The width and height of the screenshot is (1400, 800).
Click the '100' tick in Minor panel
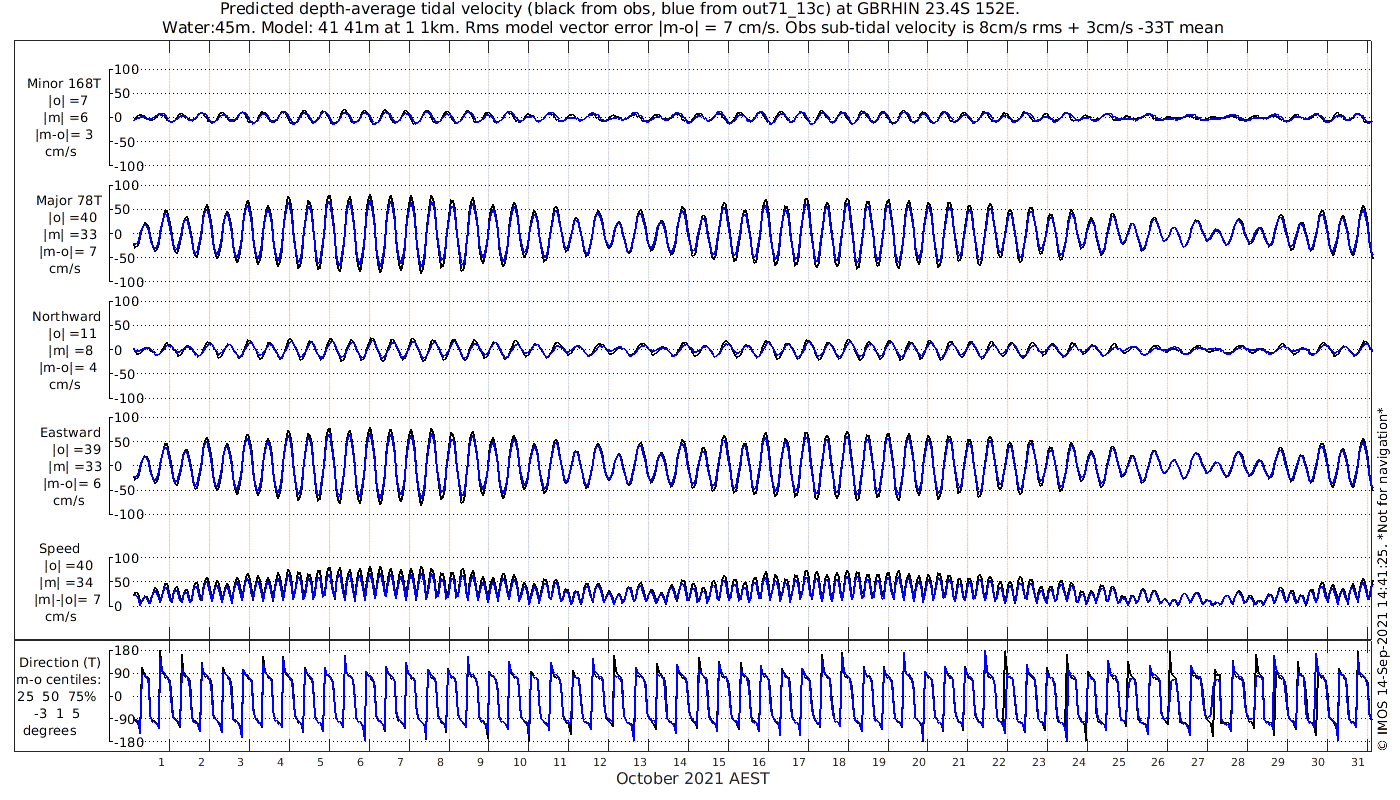tap(127, 69)
